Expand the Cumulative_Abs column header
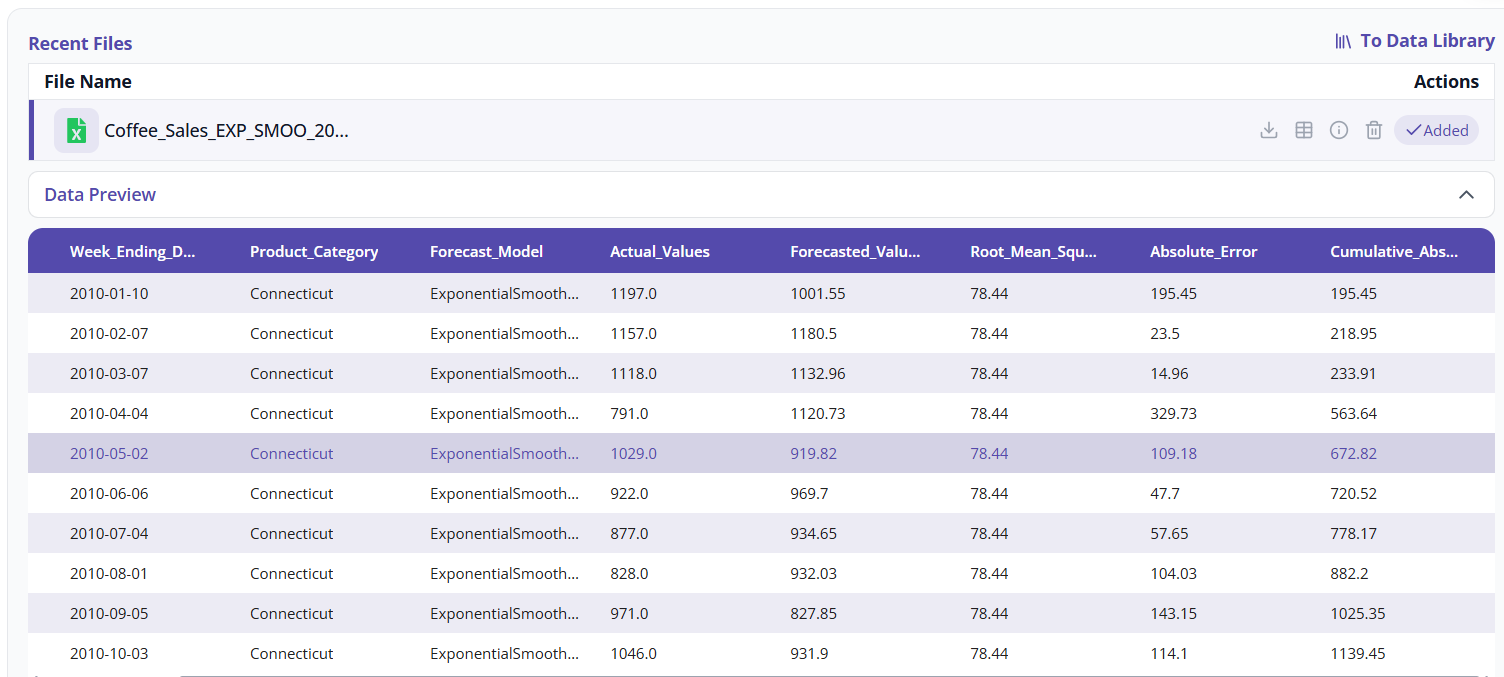Screen dimensions: 1504x677 click(1395, 251)
